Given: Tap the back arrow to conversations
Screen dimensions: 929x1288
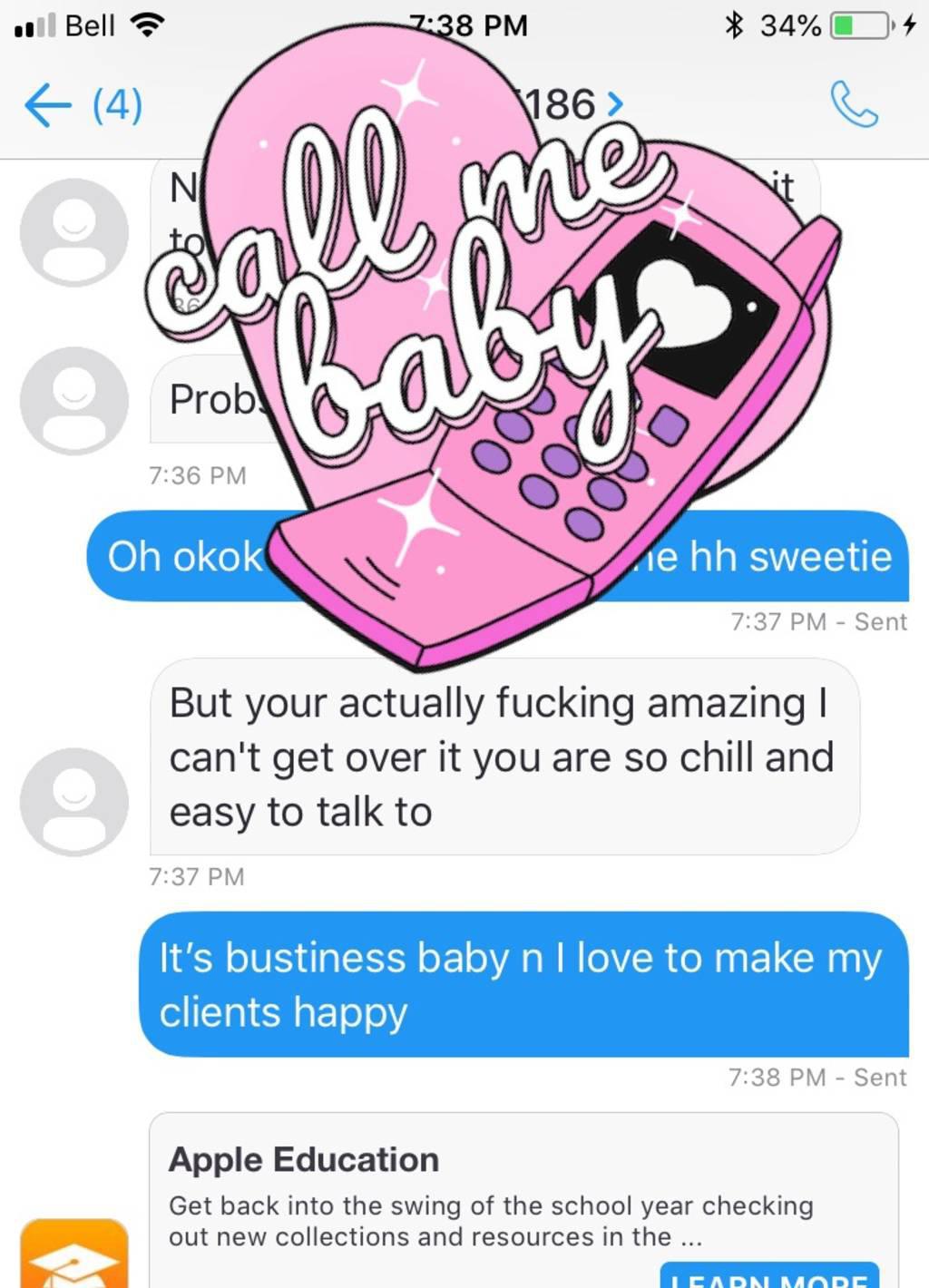Looking at the screenshot, I should click(47, 106).
